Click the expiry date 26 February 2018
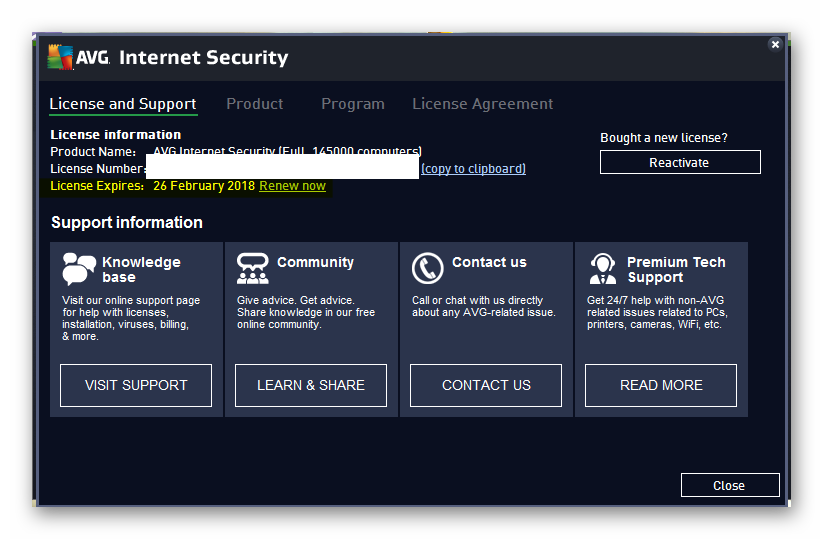 [204, 186]
